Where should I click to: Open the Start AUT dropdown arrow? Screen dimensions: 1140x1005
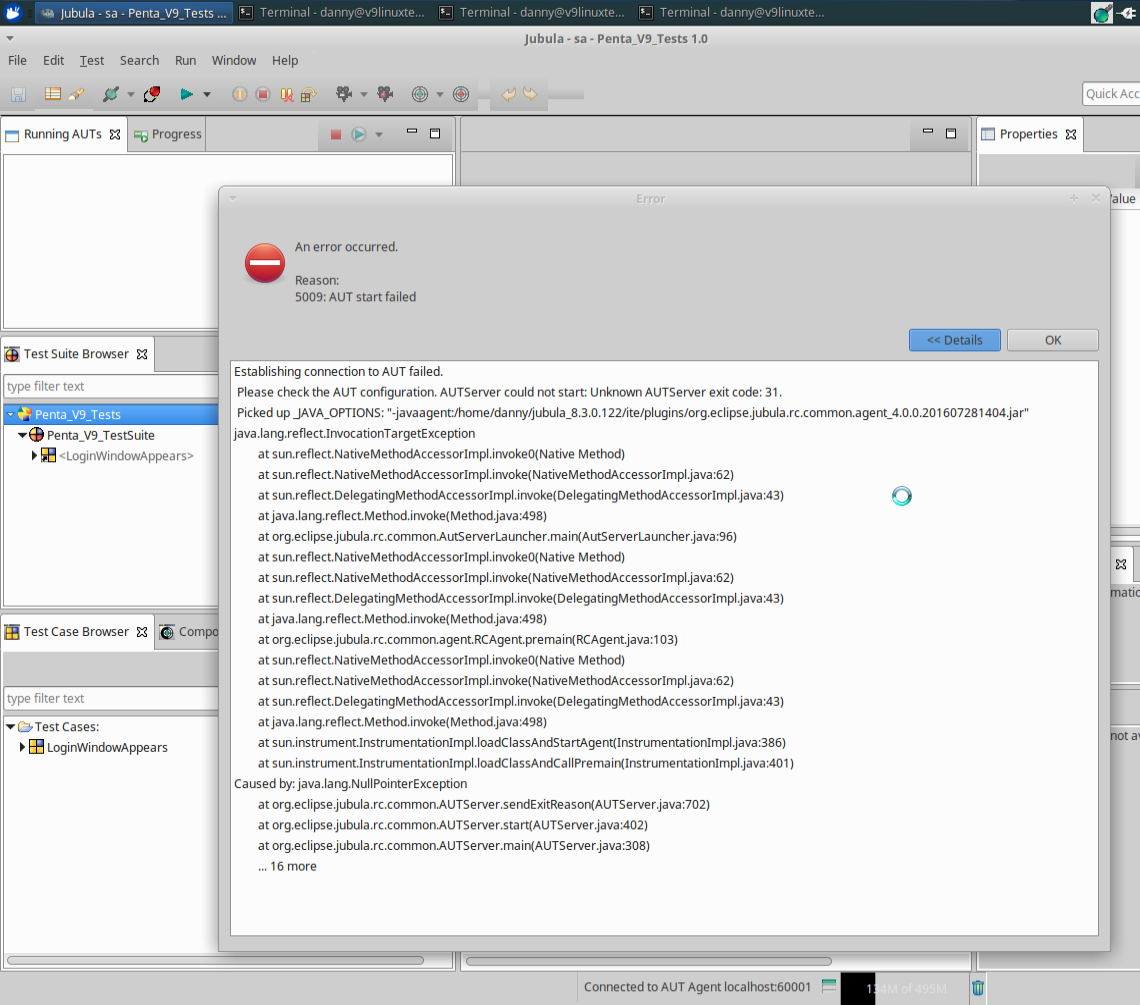[x=206, y=95]
